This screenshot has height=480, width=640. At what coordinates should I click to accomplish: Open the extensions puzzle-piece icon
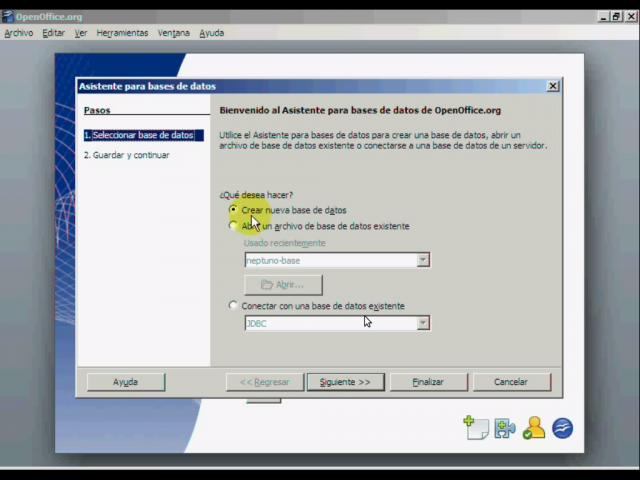click(x=505, y=429)
